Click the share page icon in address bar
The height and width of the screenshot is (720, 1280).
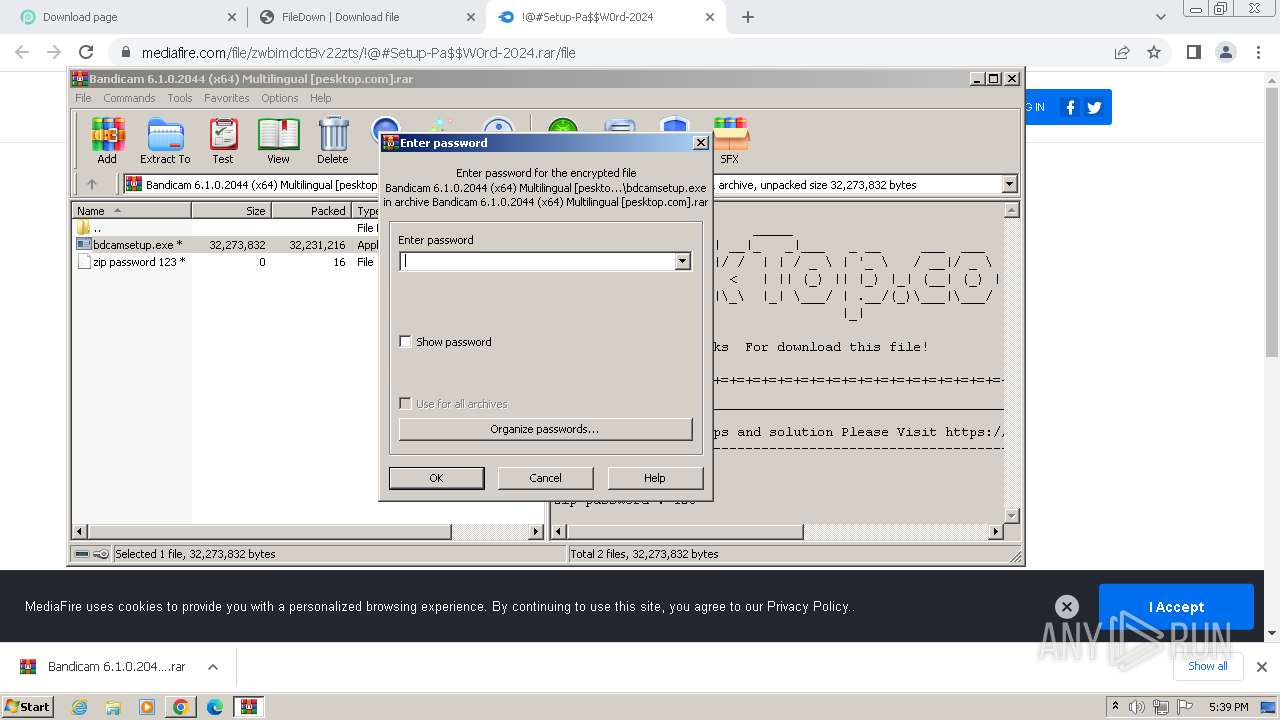[x=1122, y=53]
